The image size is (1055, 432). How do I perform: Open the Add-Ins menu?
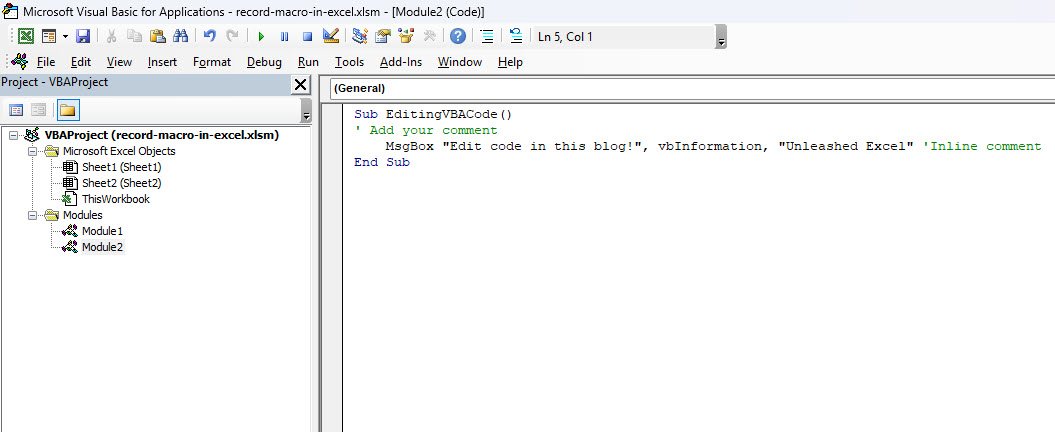click(401, 62)
